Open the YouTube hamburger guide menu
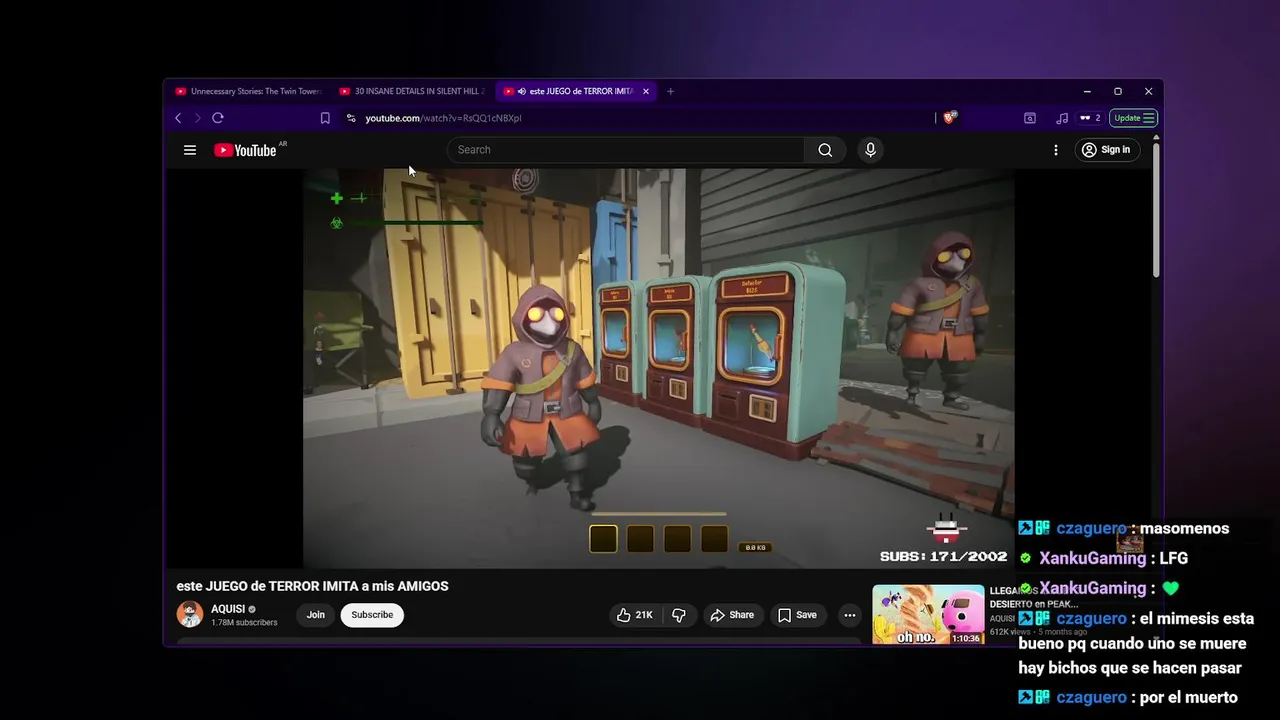Viewport: 1280px width, 720px height. coord(190,150)
